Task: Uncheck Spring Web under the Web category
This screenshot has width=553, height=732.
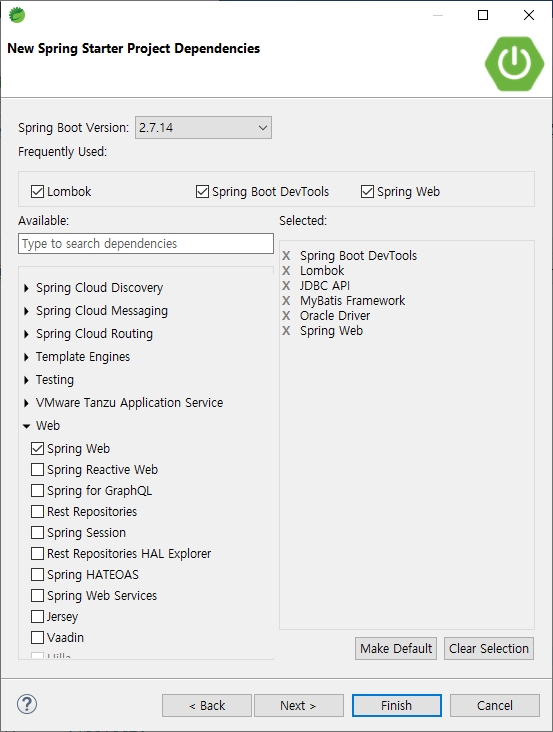Action: (x=37, y=449)
